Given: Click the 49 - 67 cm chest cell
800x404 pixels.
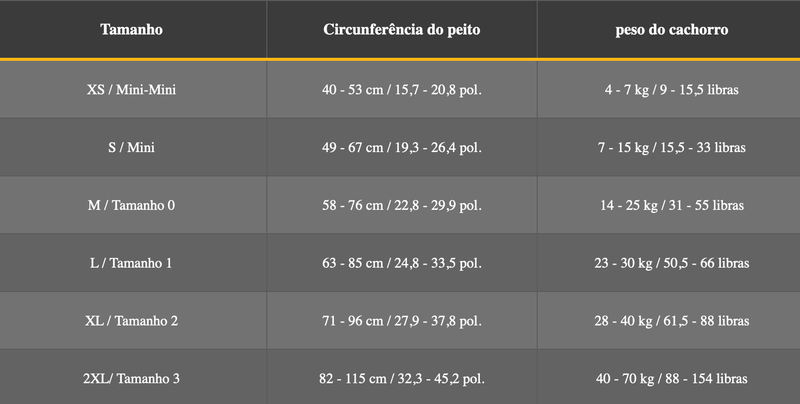Looking at the screenshot, I should (x=402, y=147).
